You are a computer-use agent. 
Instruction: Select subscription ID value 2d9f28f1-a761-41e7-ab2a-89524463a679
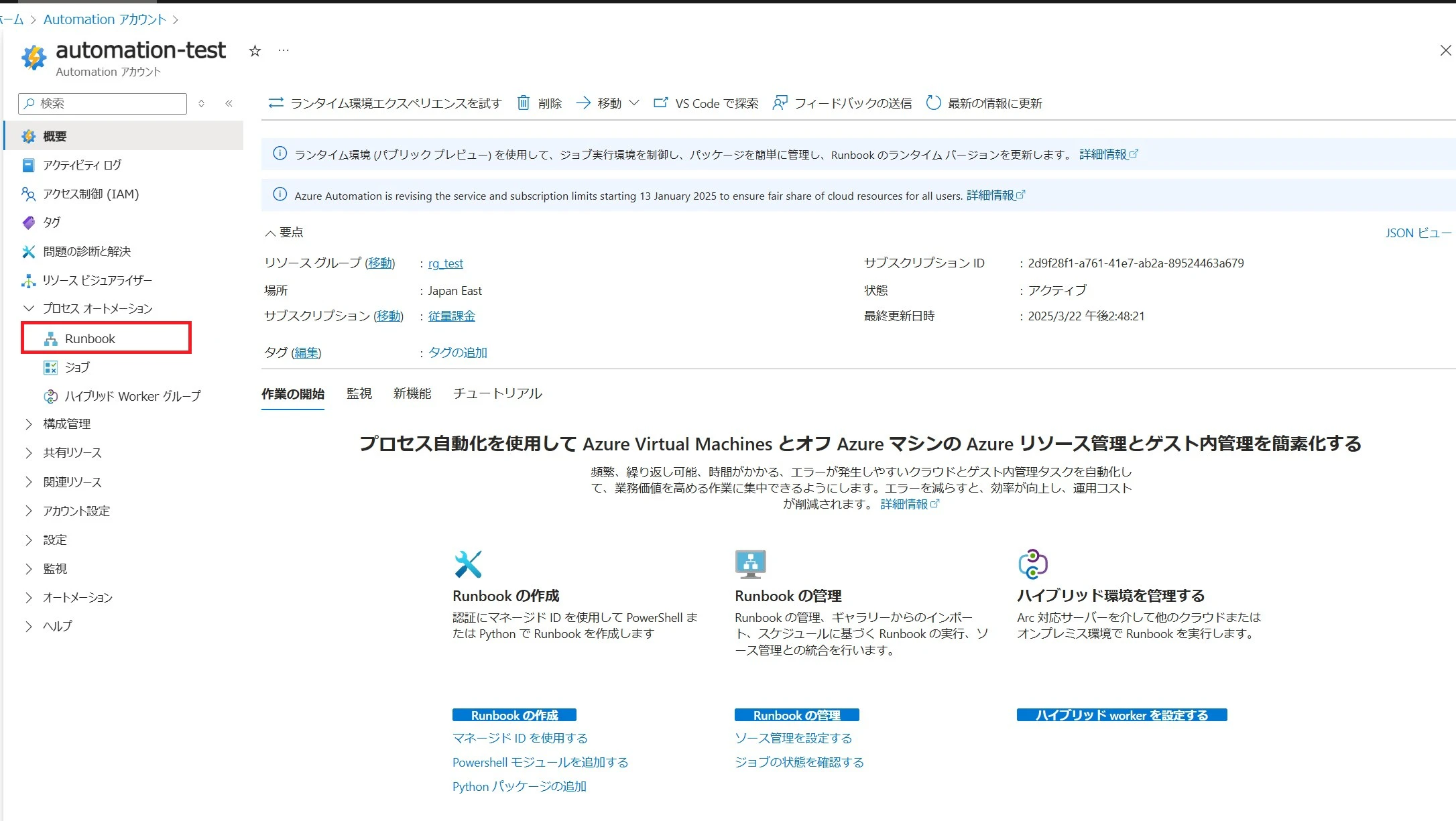tap(1136, 263)
